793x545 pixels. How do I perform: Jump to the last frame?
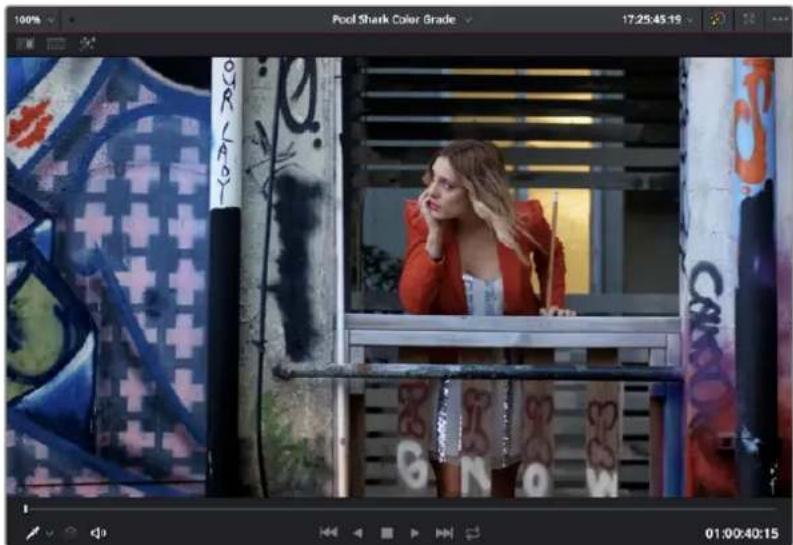(444, 533)
